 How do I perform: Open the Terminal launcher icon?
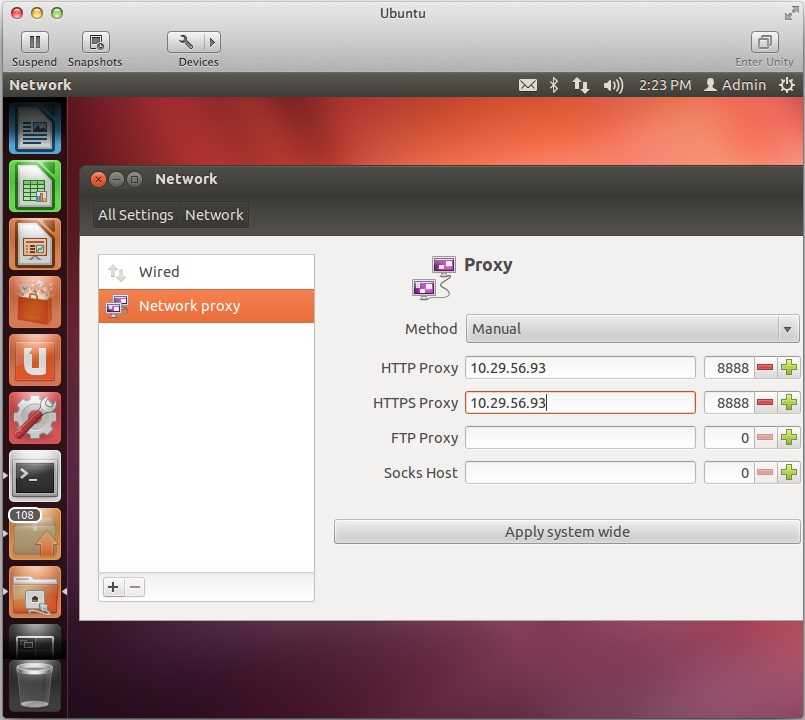tap(35, 476)
